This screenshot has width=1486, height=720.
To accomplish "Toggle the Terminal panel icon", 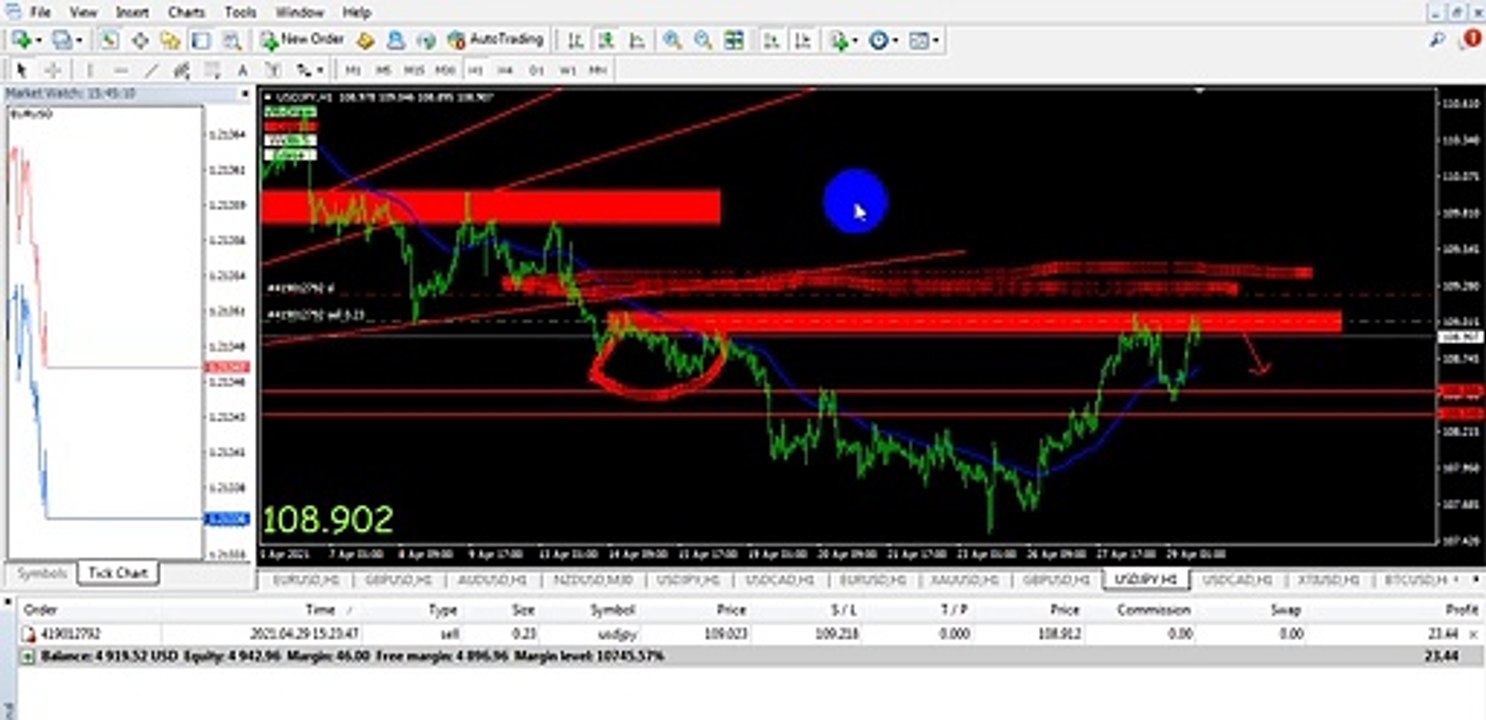I will pyautogui.click(x=201, y=40).
